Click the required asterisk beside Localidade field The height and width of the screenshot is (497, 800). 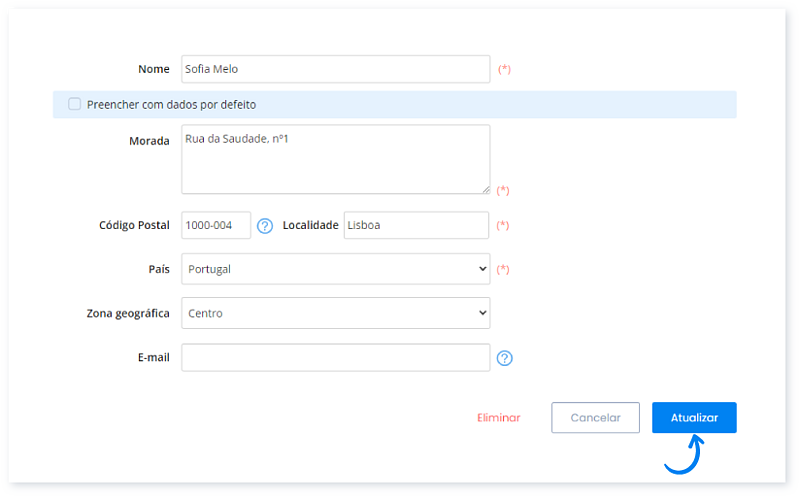503,226
